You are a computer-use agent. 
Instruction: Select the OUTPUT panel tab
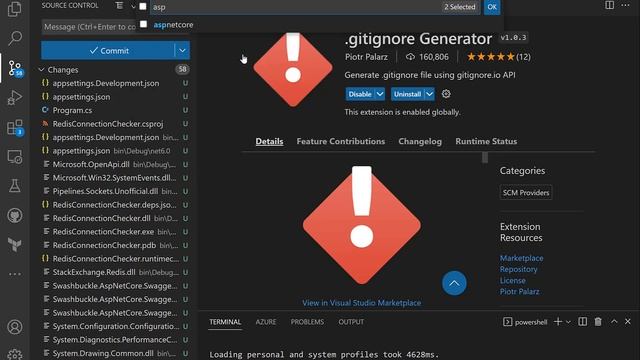351,322
